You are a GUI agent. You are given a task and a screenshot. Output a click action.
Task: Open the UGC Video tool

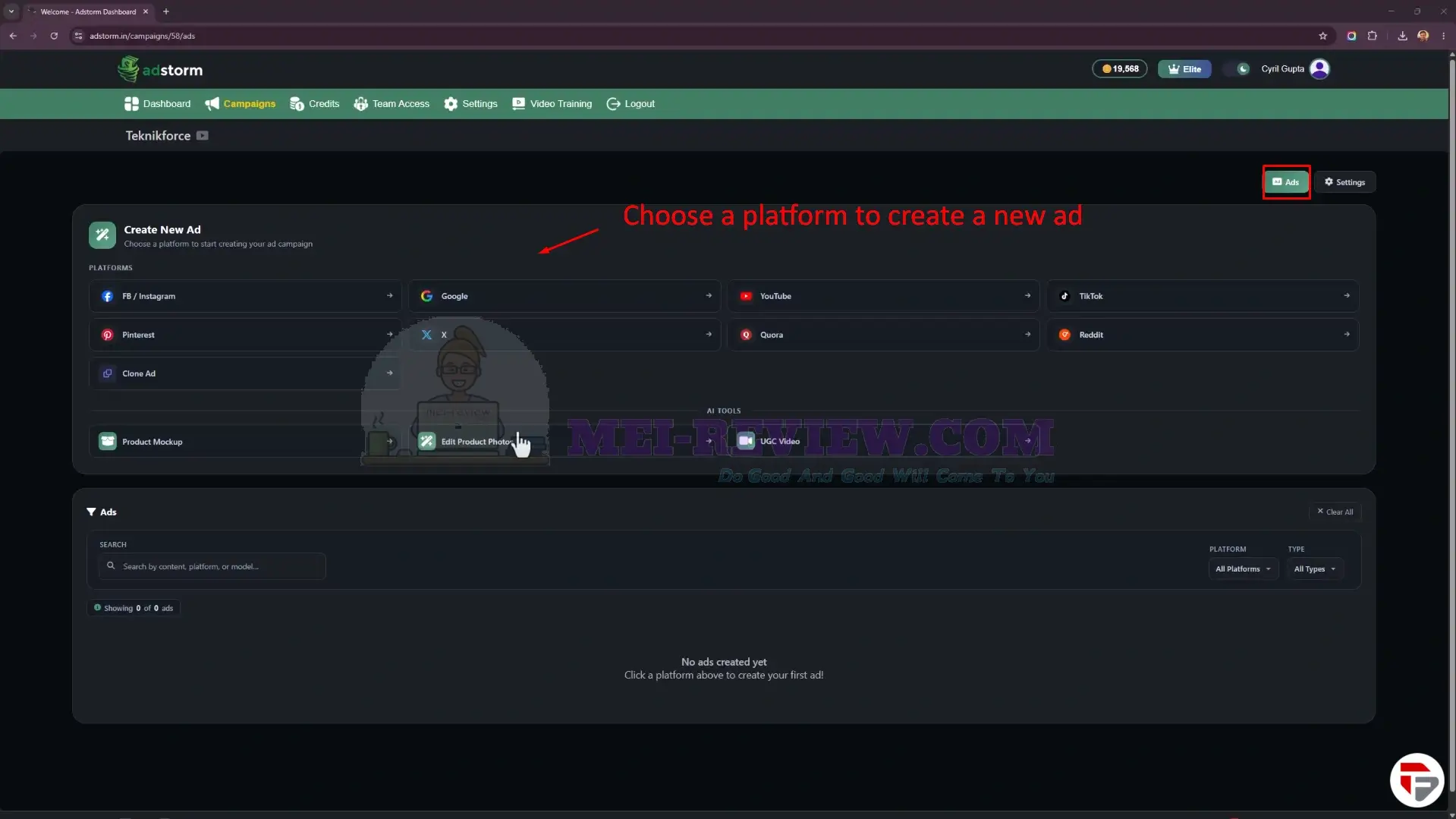point(883,441)
